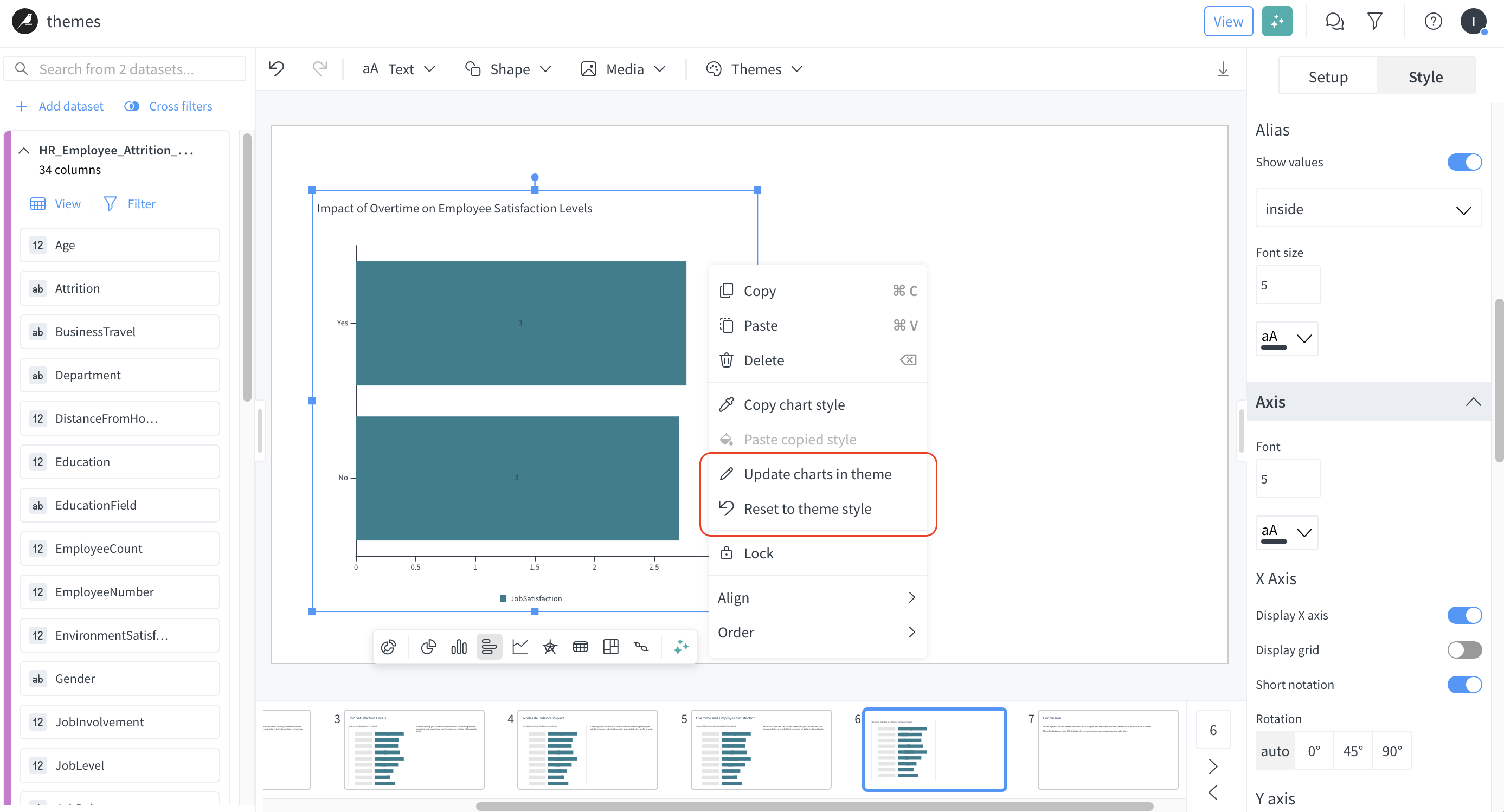
Task: Enable the Display grid toggle
Action: [1464, 649]
